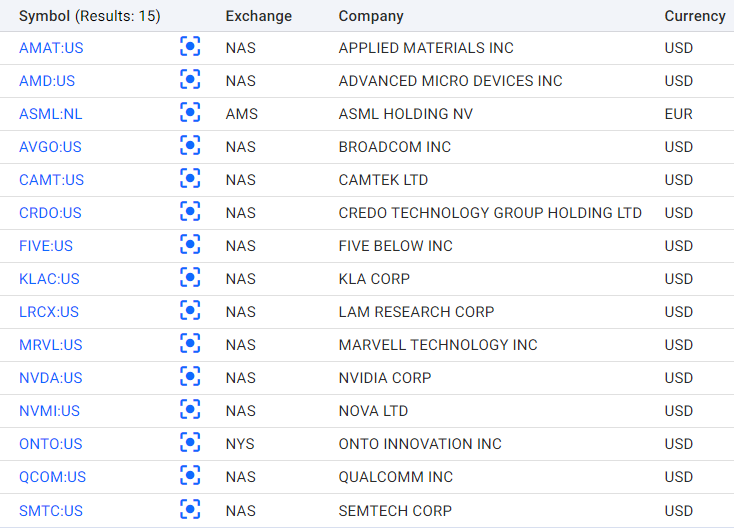Select ONTO INNOVATION INC company cell
Viewport: 734px width, 529px height.
(420, 444)
